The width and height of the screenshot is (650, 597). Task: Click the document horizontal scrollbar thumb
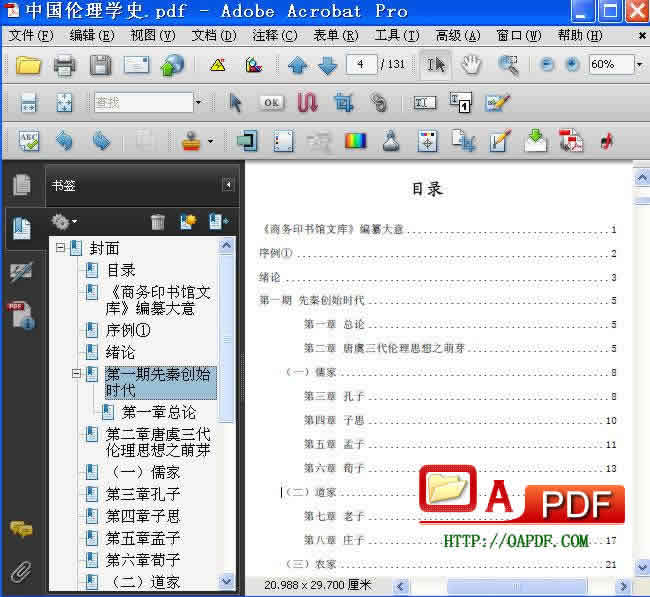[517, 586]
